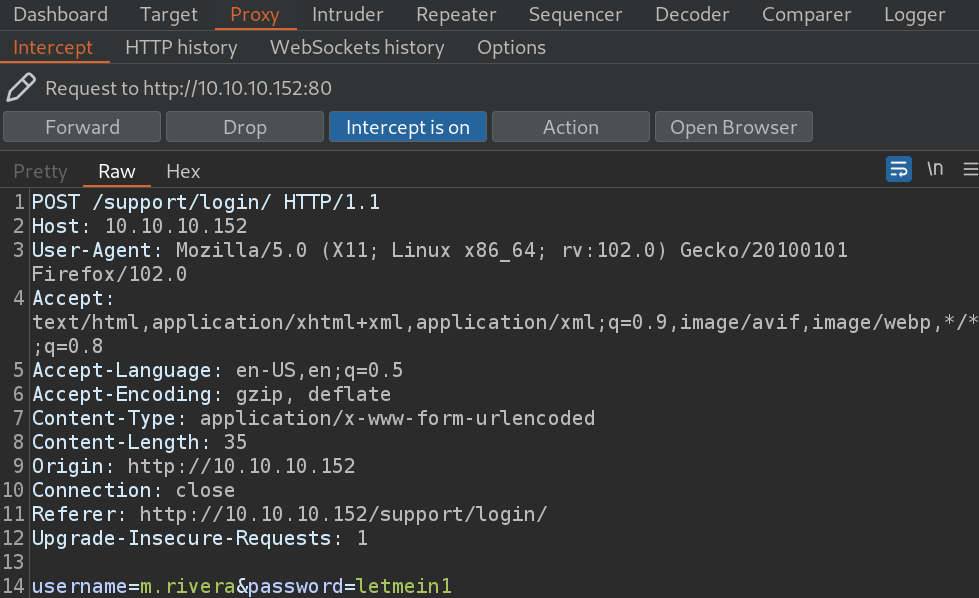Forward the intercepted request

pyautogui.click(x=82, y=127)
